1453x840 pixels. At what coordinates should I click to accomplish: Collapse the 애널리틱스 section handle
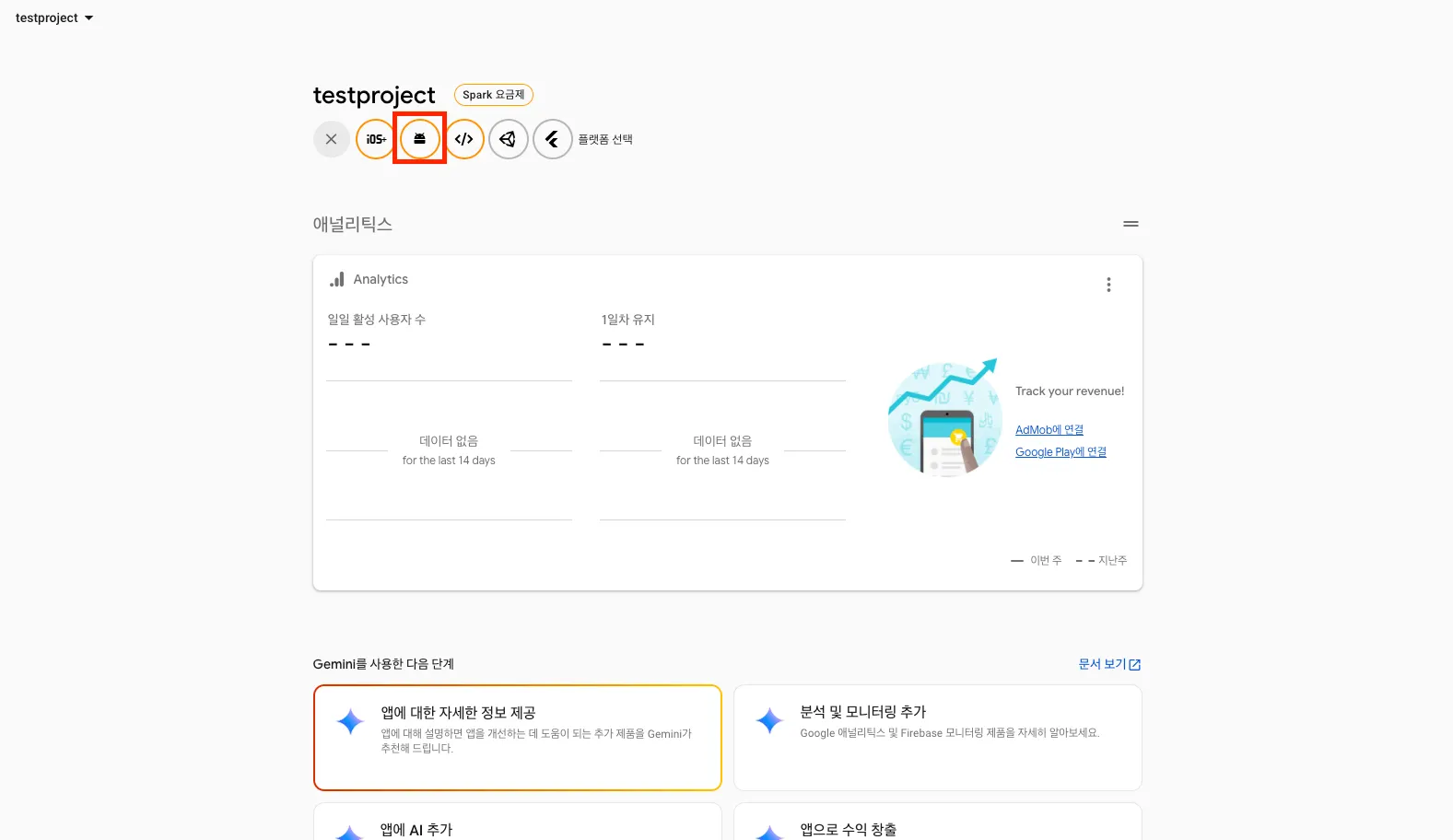[x=1131, y=224]
